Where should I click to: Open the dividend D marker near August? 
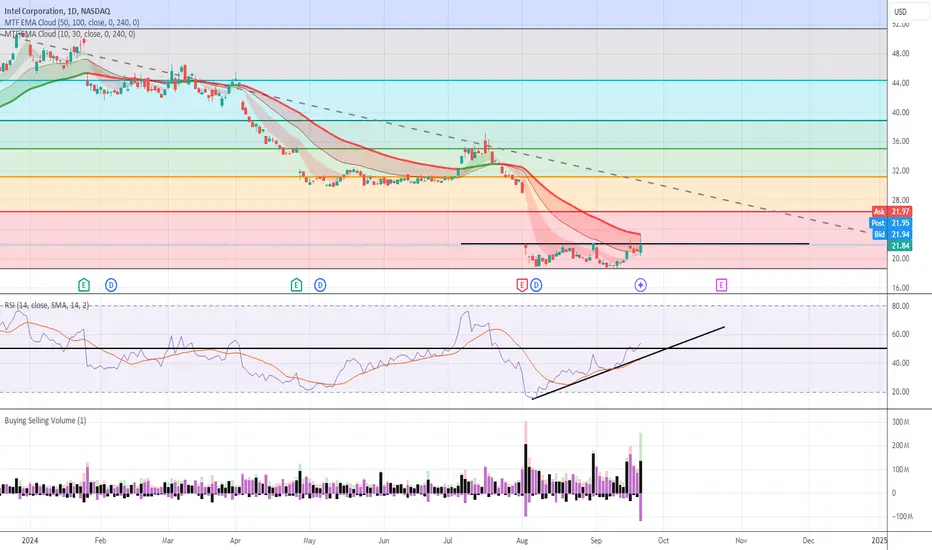(x=536, y=285)
